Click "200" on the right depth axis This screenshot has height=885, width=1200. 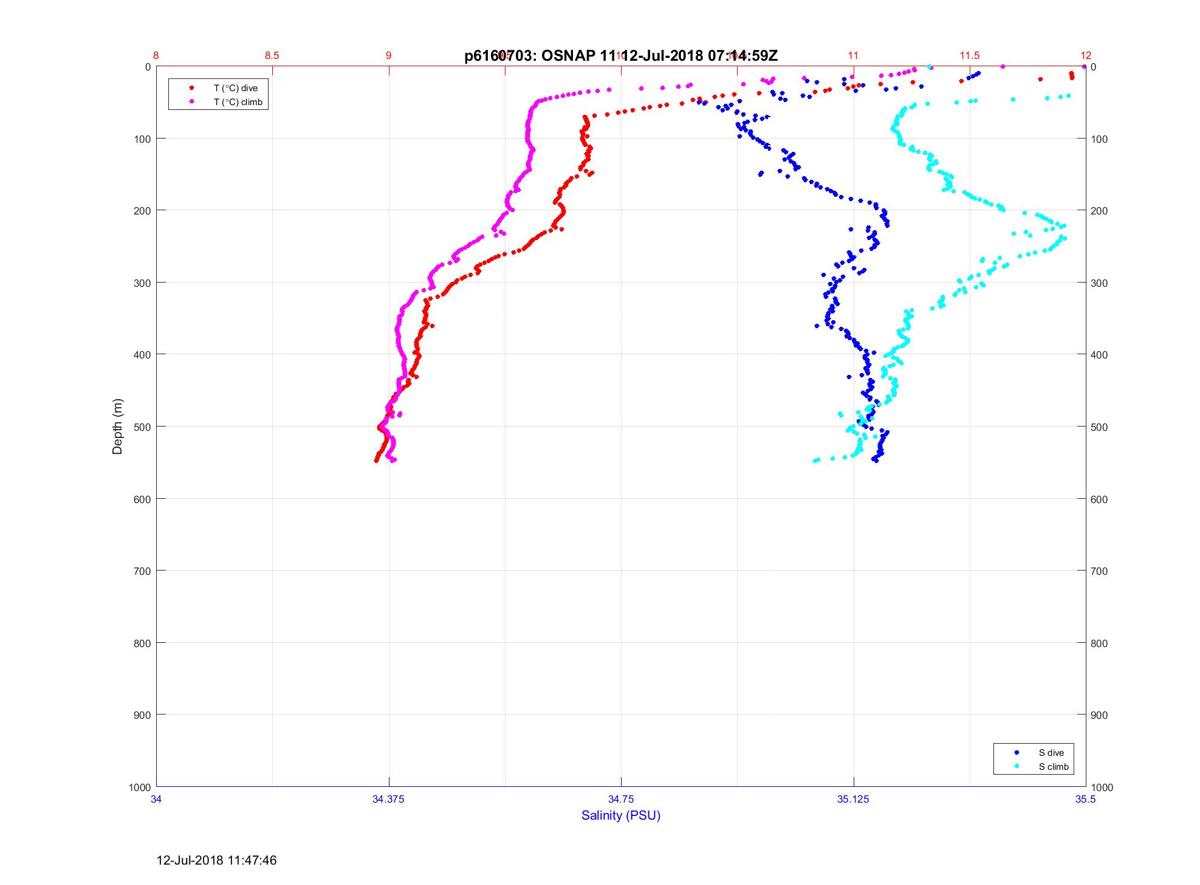coord(1100,211)
